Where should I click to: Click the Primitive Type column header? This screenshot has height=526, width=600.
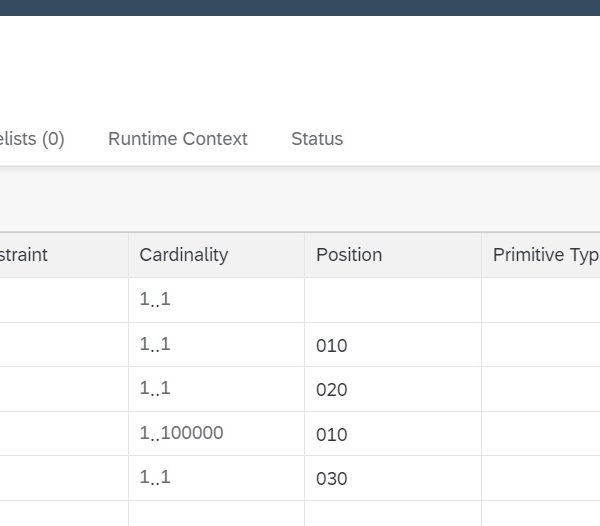[x=545, y=255]
